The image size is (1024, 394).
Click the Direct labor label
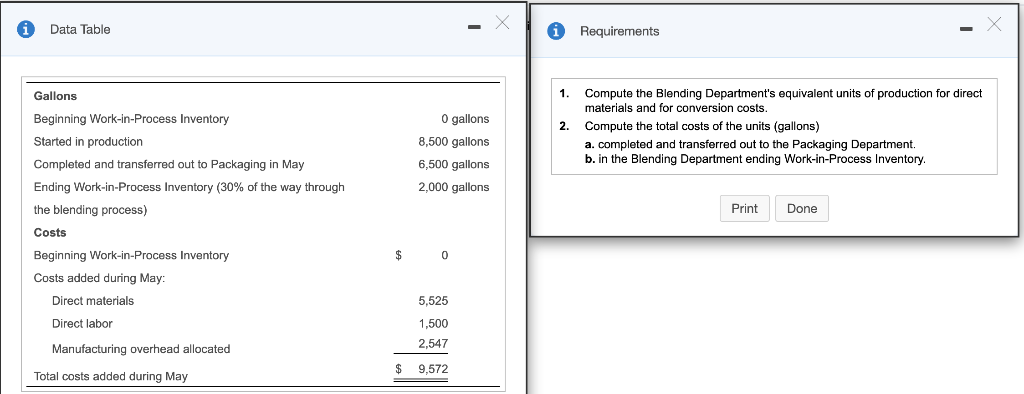82,323
